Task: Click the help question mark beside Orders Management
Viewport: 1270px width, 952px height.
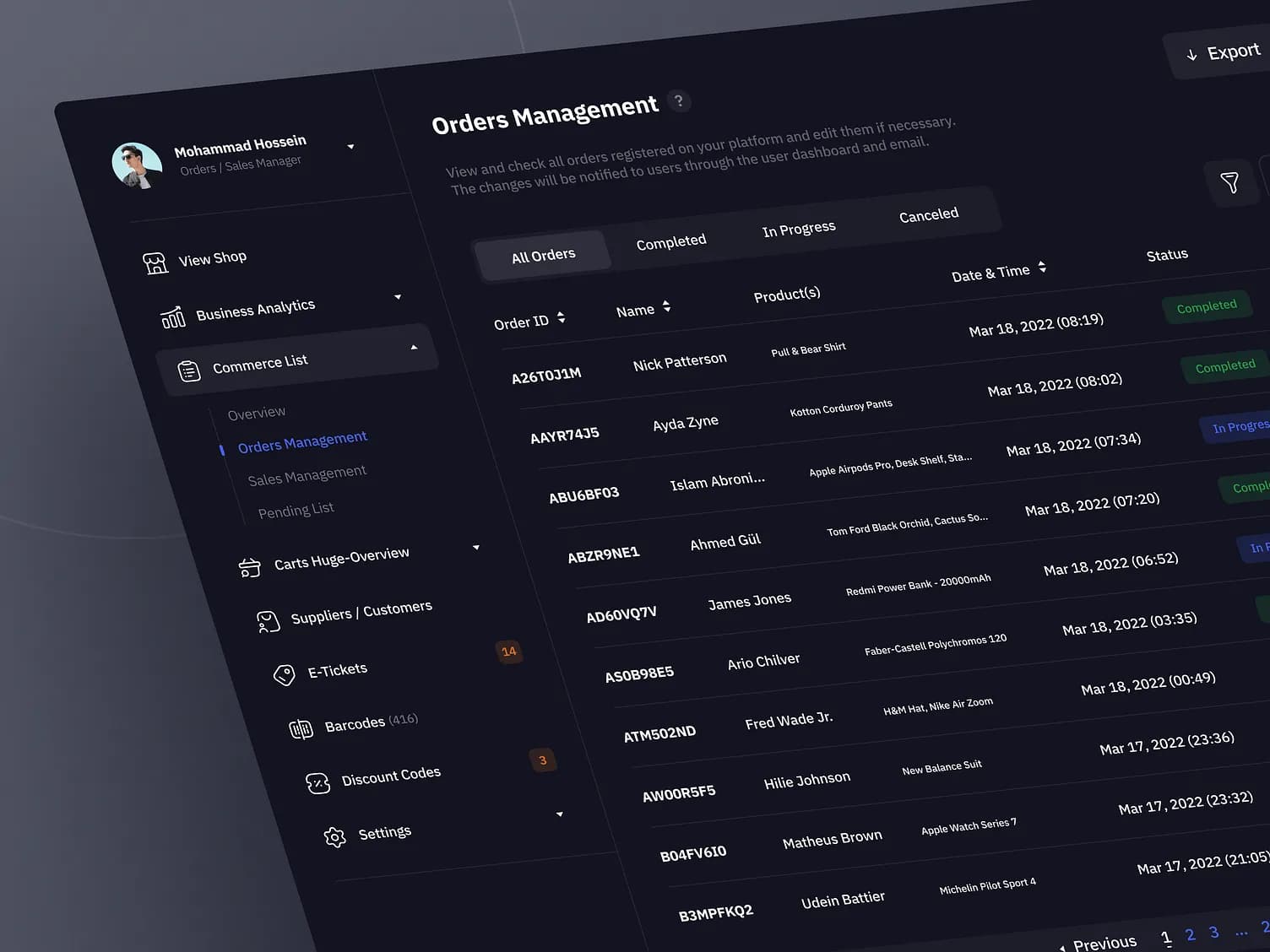Action: point(679,100)
